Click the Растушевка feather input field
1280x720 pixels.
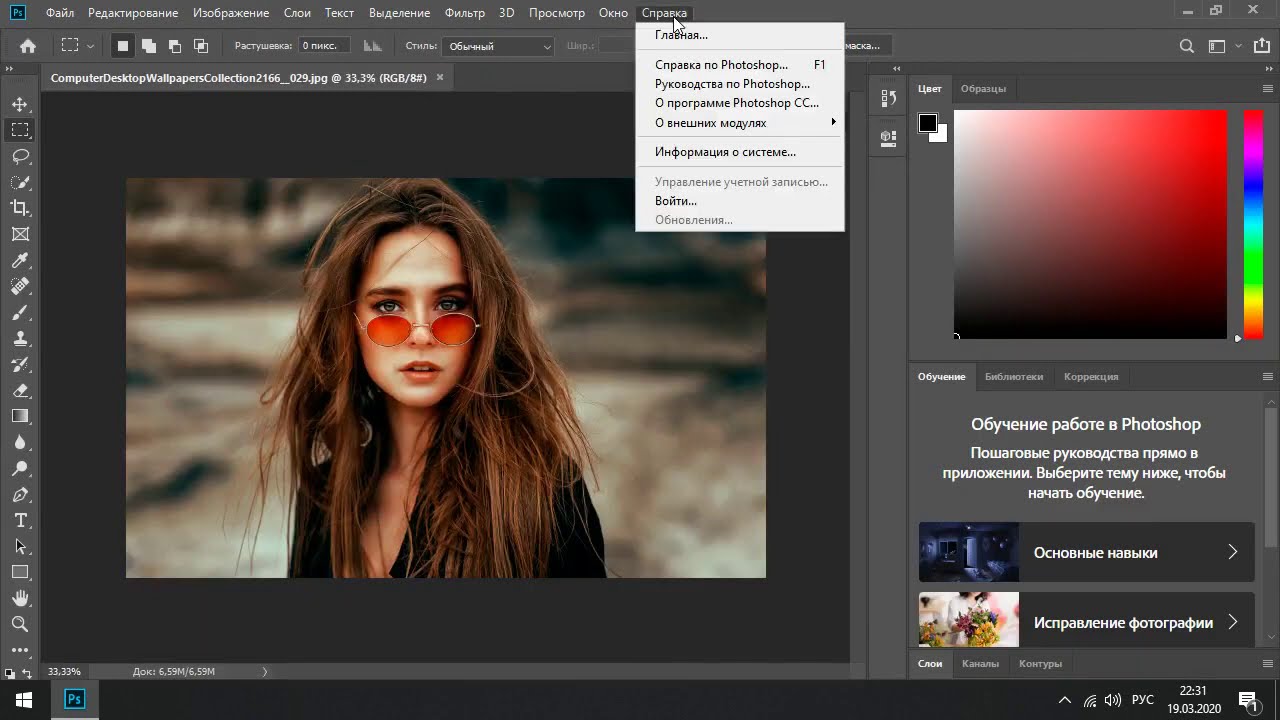point(325,46)
